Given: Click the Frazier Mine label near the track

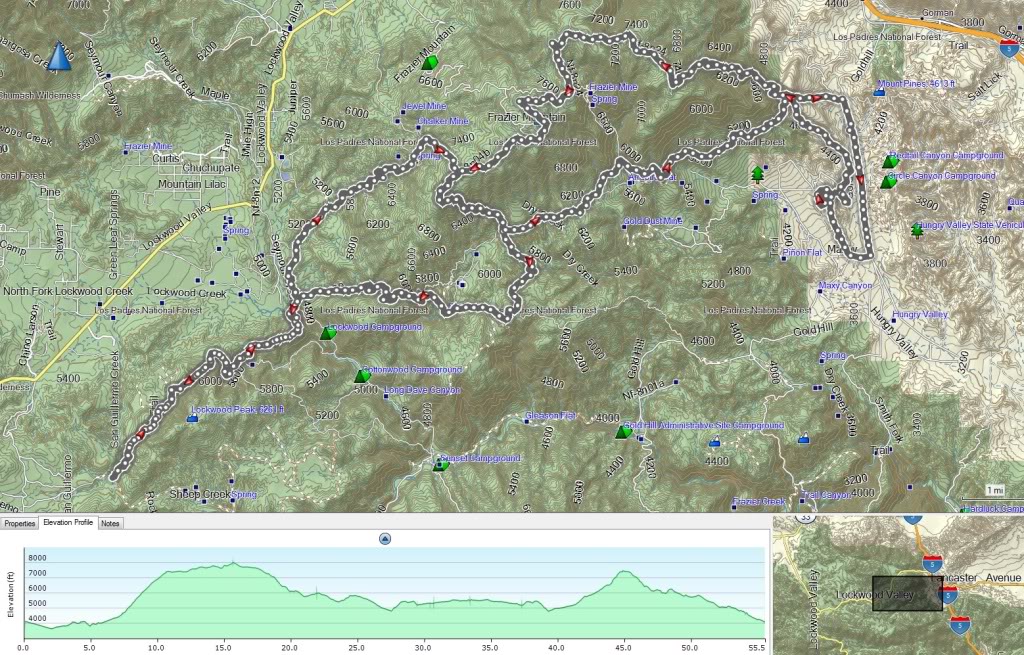Looking at the screenshot, I should point(613,87).
